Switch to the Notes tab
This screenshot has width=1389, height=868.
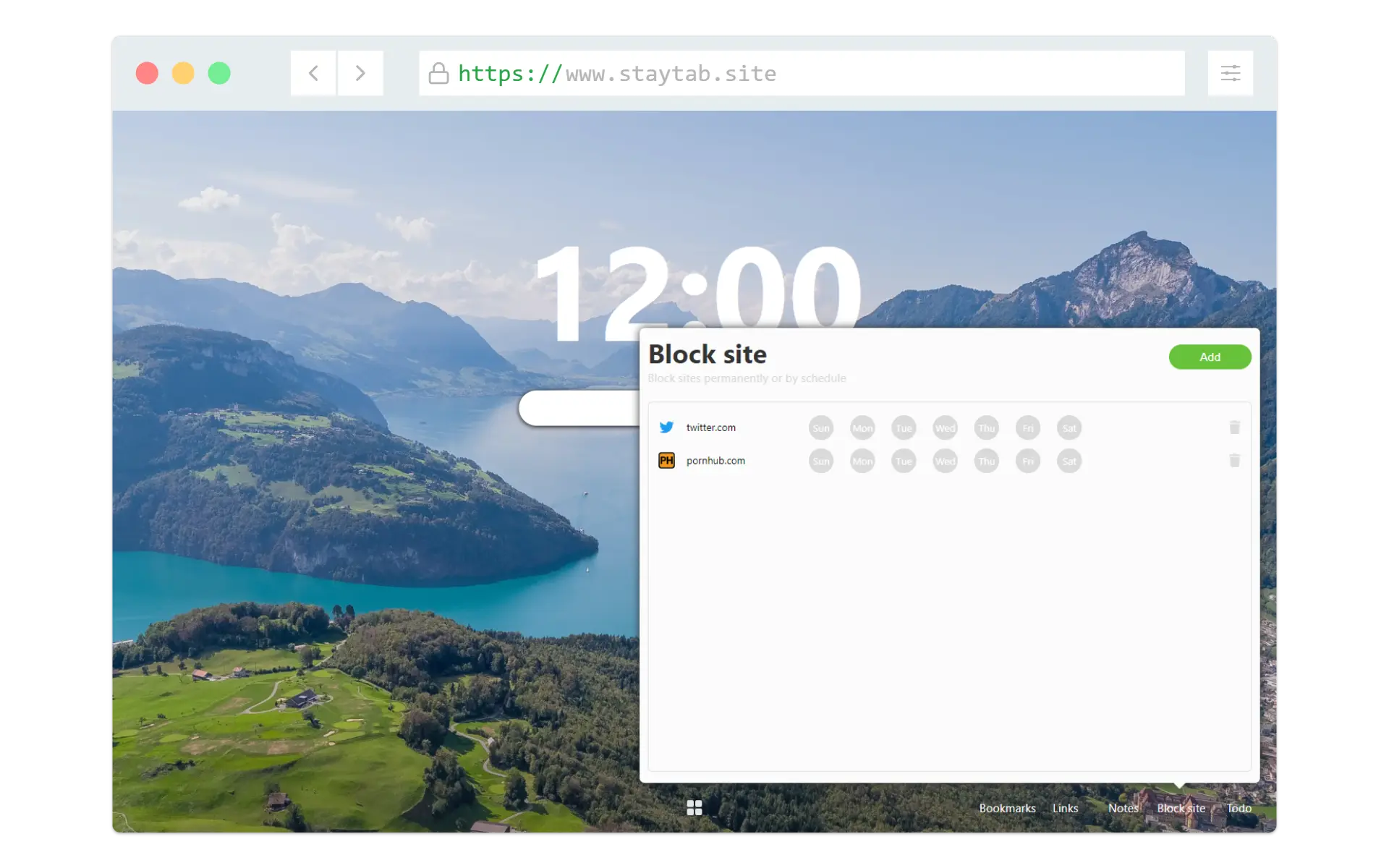[x=1123, y=808]
